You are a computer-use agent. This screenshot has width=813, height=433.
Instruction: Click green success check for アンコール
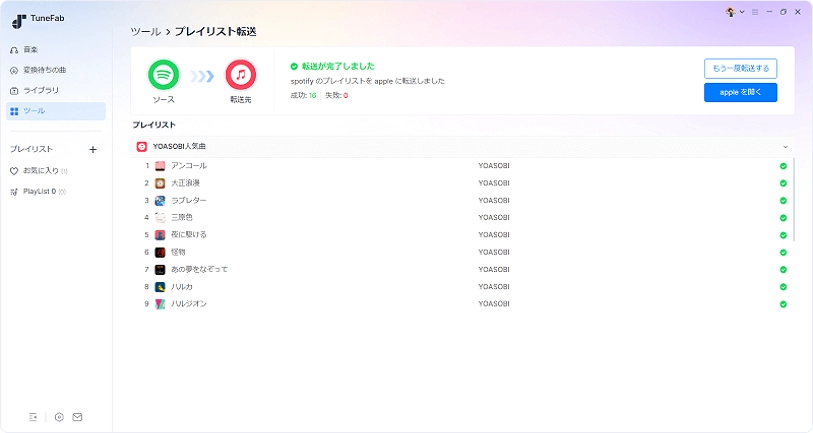pos(783,166)
